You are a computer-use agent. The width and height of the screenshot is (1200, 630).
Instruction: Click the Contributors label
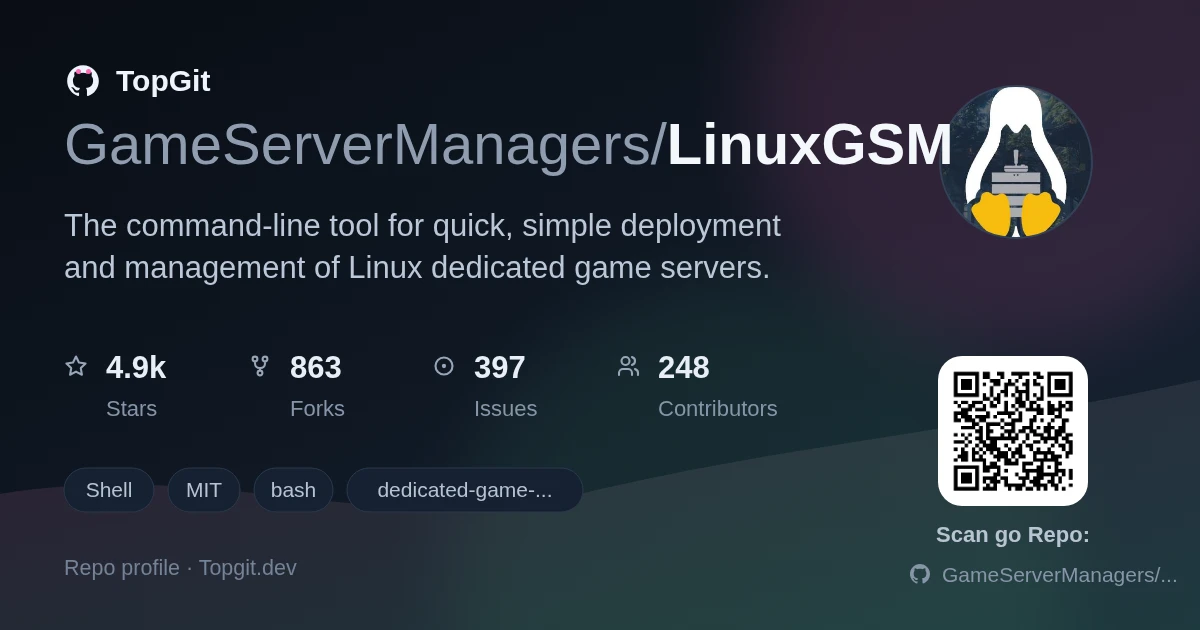tap(718, 409)
